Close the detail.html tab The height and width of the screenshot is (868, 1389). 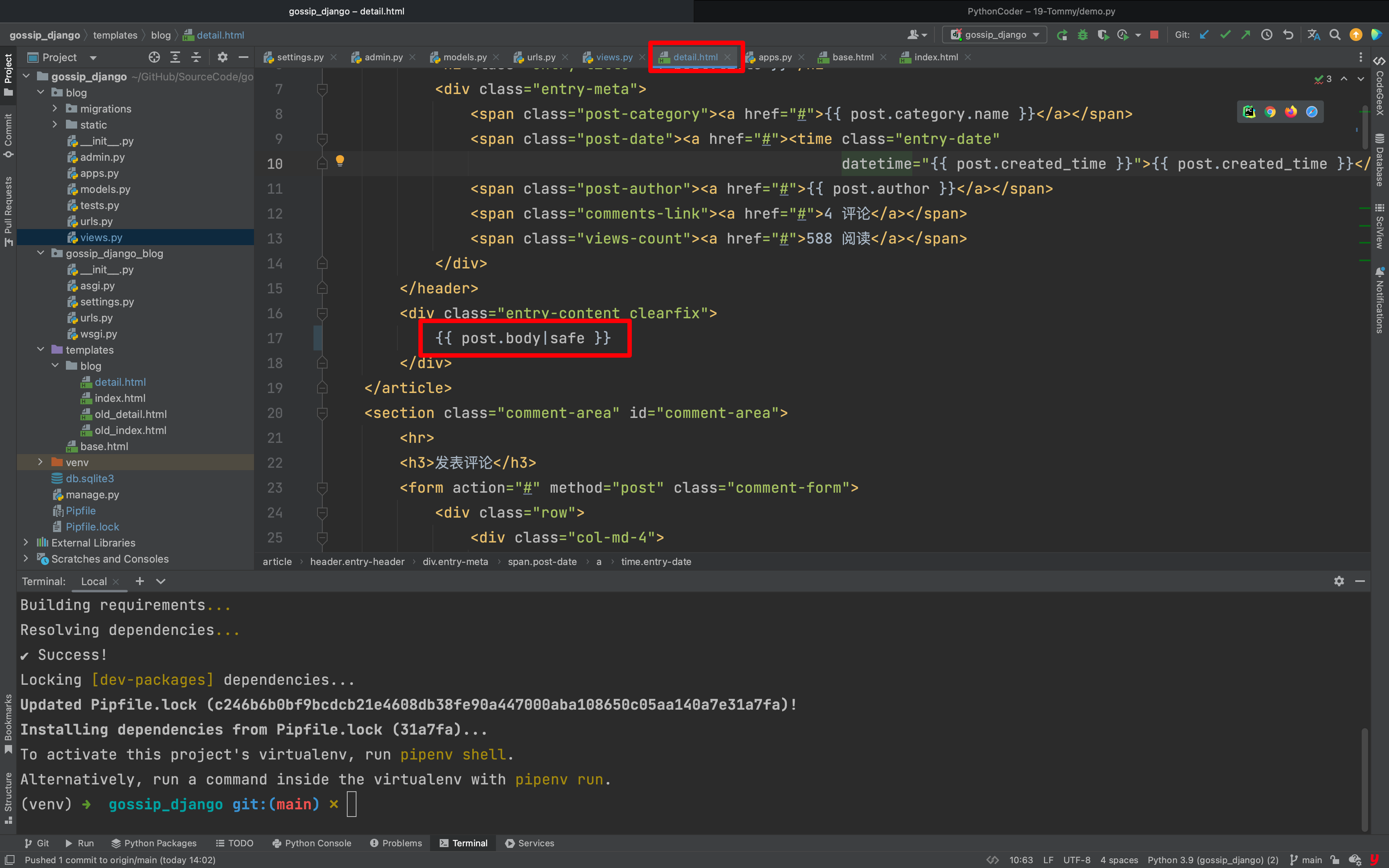727,57
